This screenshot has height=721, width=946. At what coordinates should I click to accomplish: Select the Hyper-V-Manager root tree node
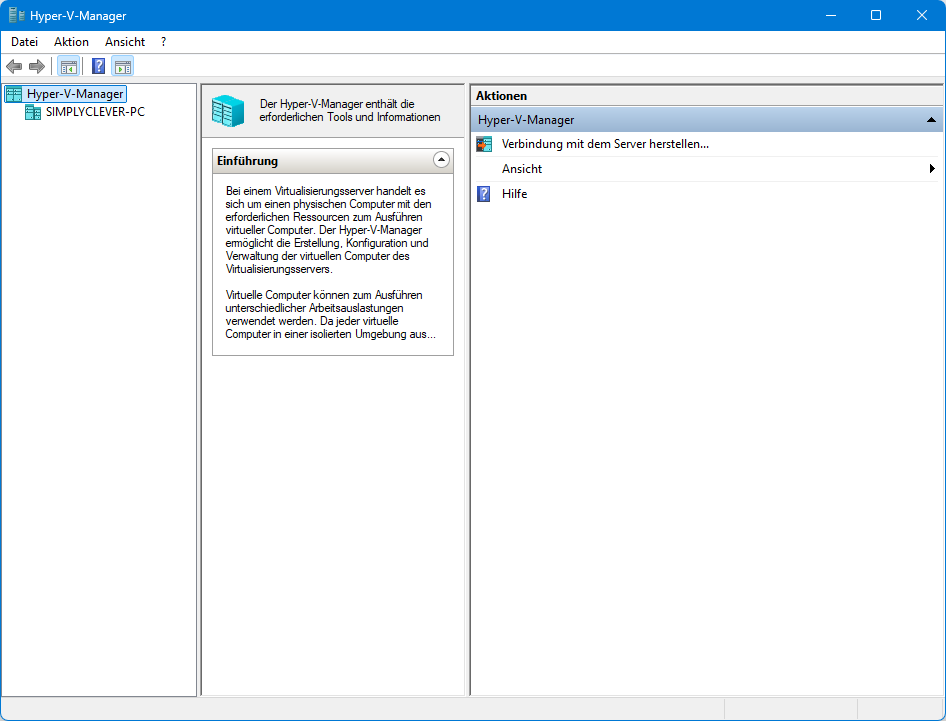point(75,94)
